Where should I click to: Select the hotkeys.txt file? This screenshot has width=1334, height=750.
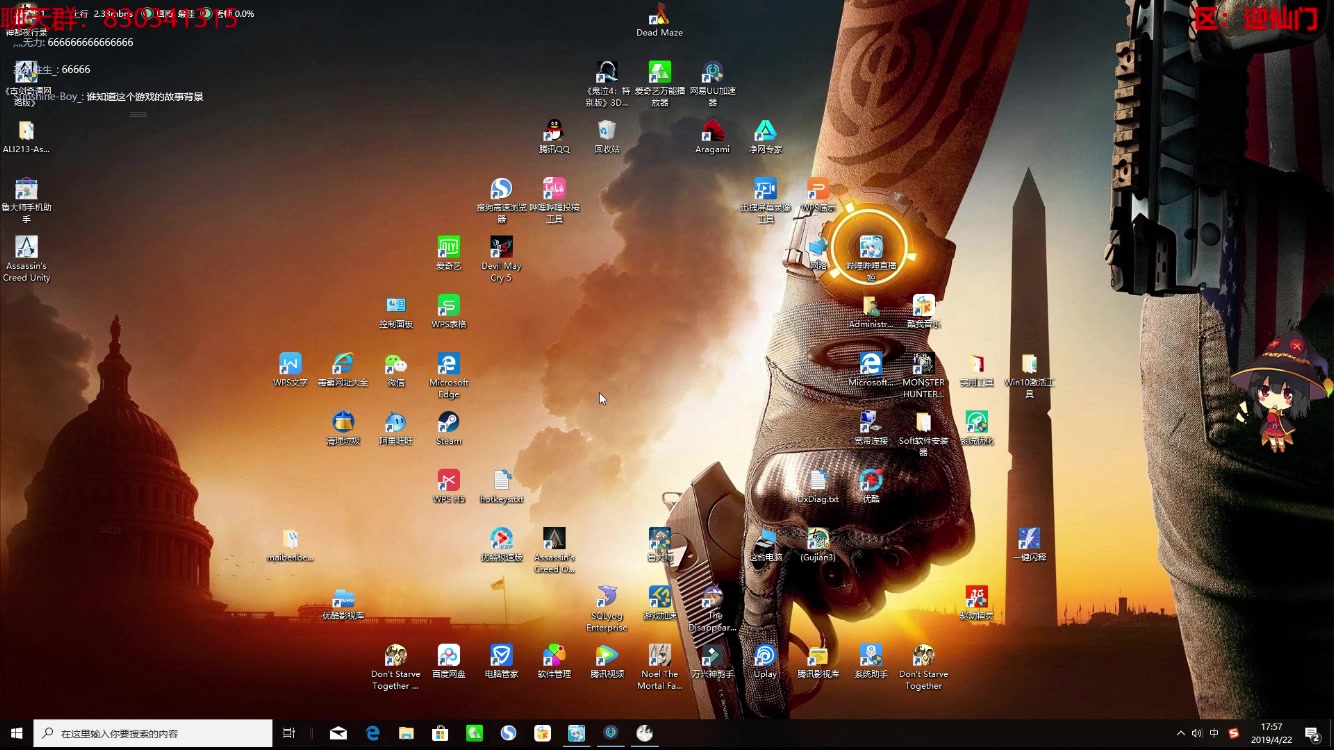pos(501,487)
